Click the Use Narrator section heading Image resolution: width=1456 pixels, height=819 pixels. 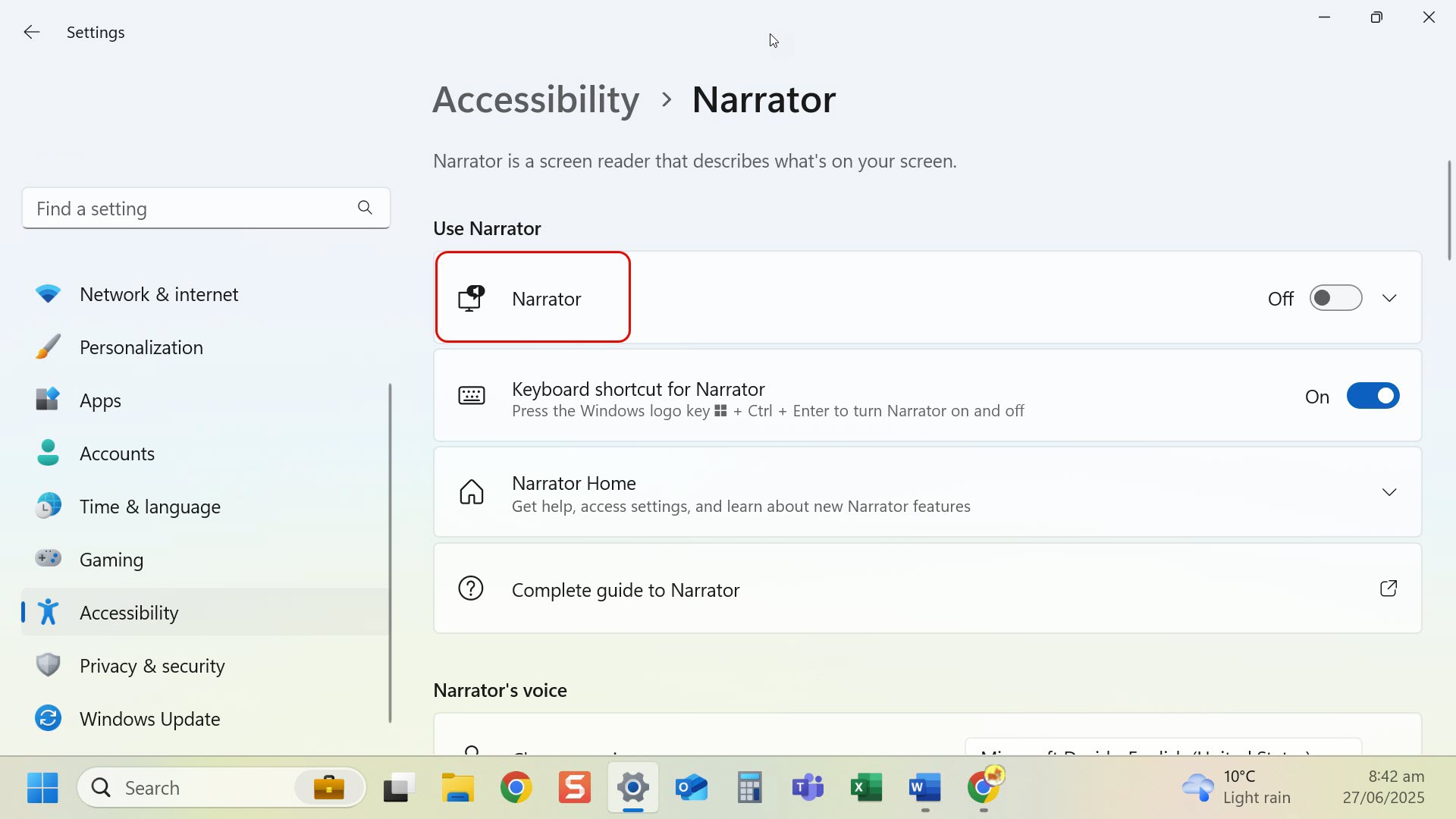[x=487, y=228]
